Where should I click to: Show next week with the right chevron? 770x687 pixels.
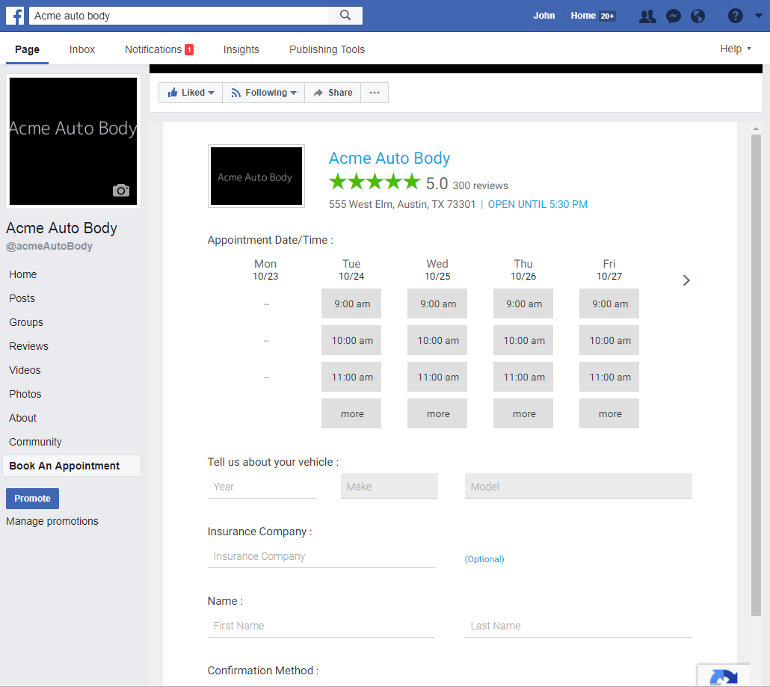click(x=686, y=280)
